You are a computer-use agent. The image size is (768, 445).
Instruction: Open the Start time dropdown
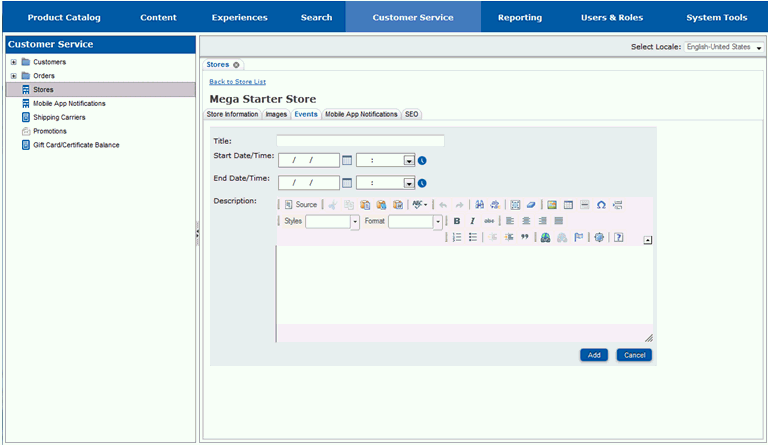[408, 160]
